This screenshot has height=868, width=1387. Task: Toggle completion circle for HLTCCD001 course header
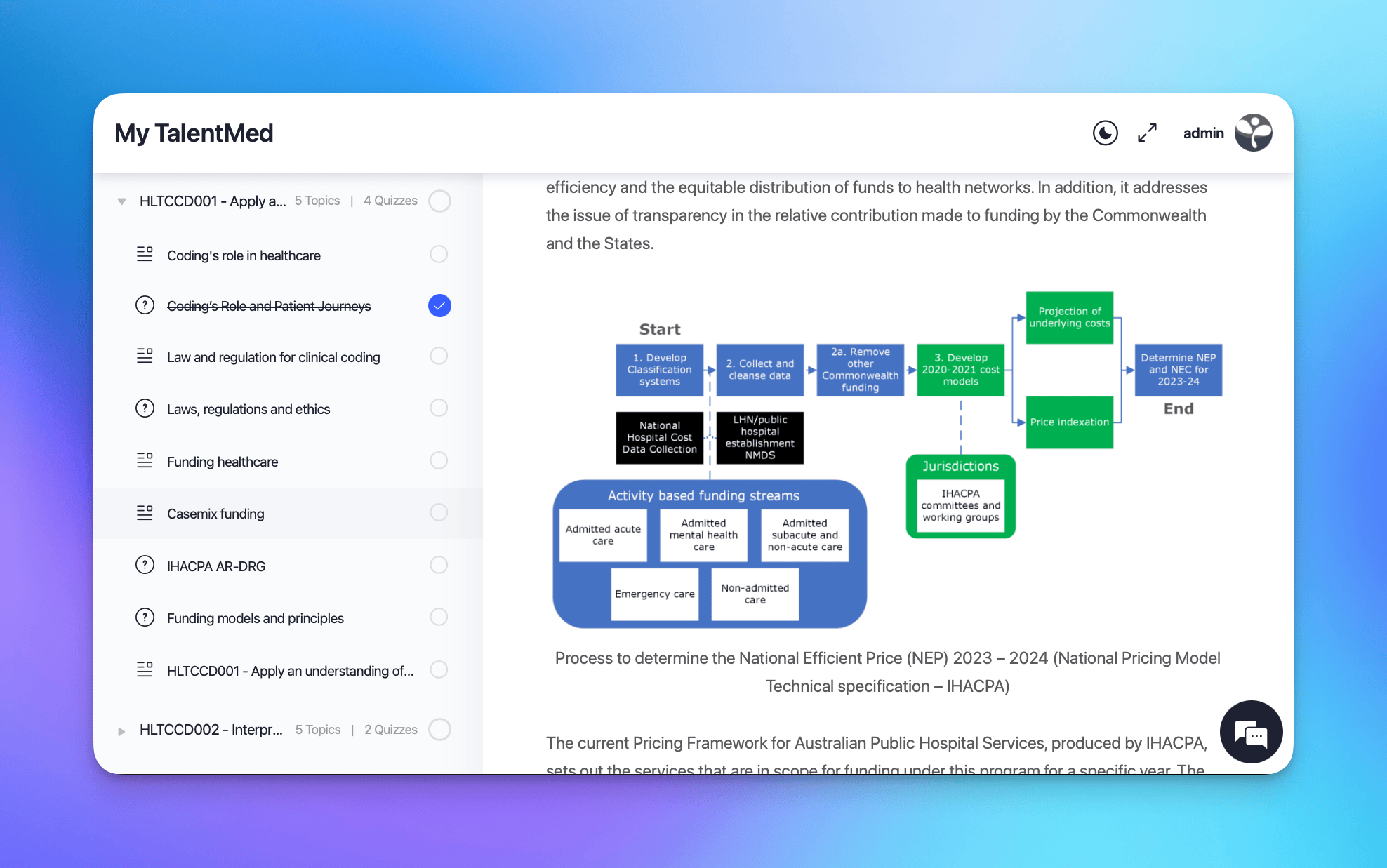(439, 201)
